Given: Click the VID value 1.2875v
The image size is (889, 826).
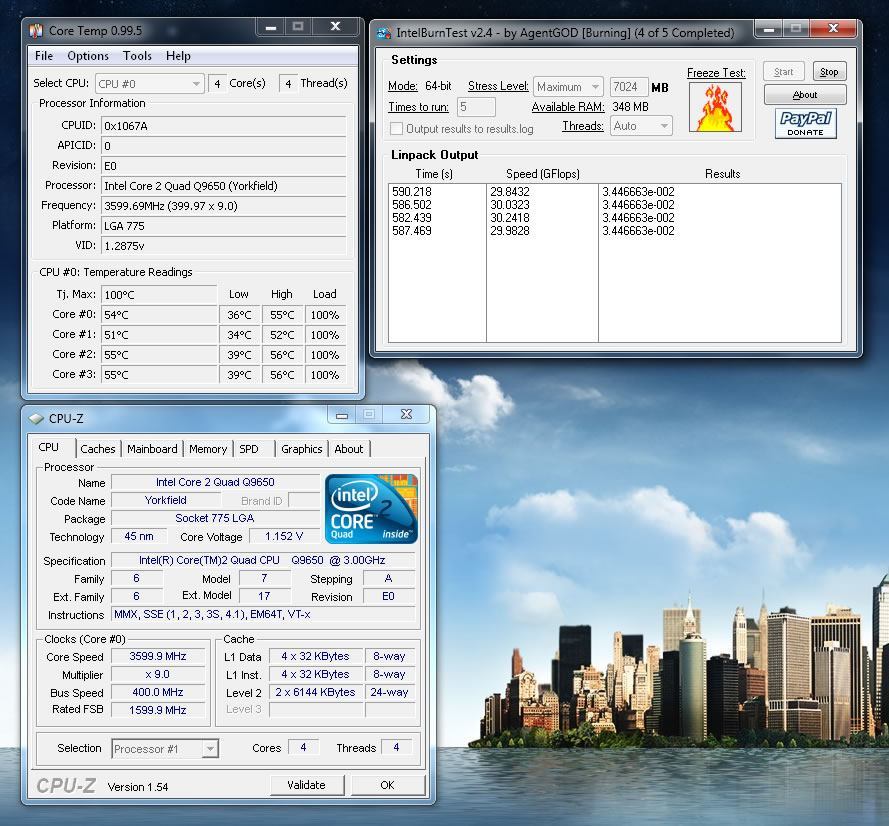Looking at the screenshot, I should coord(223,246).
